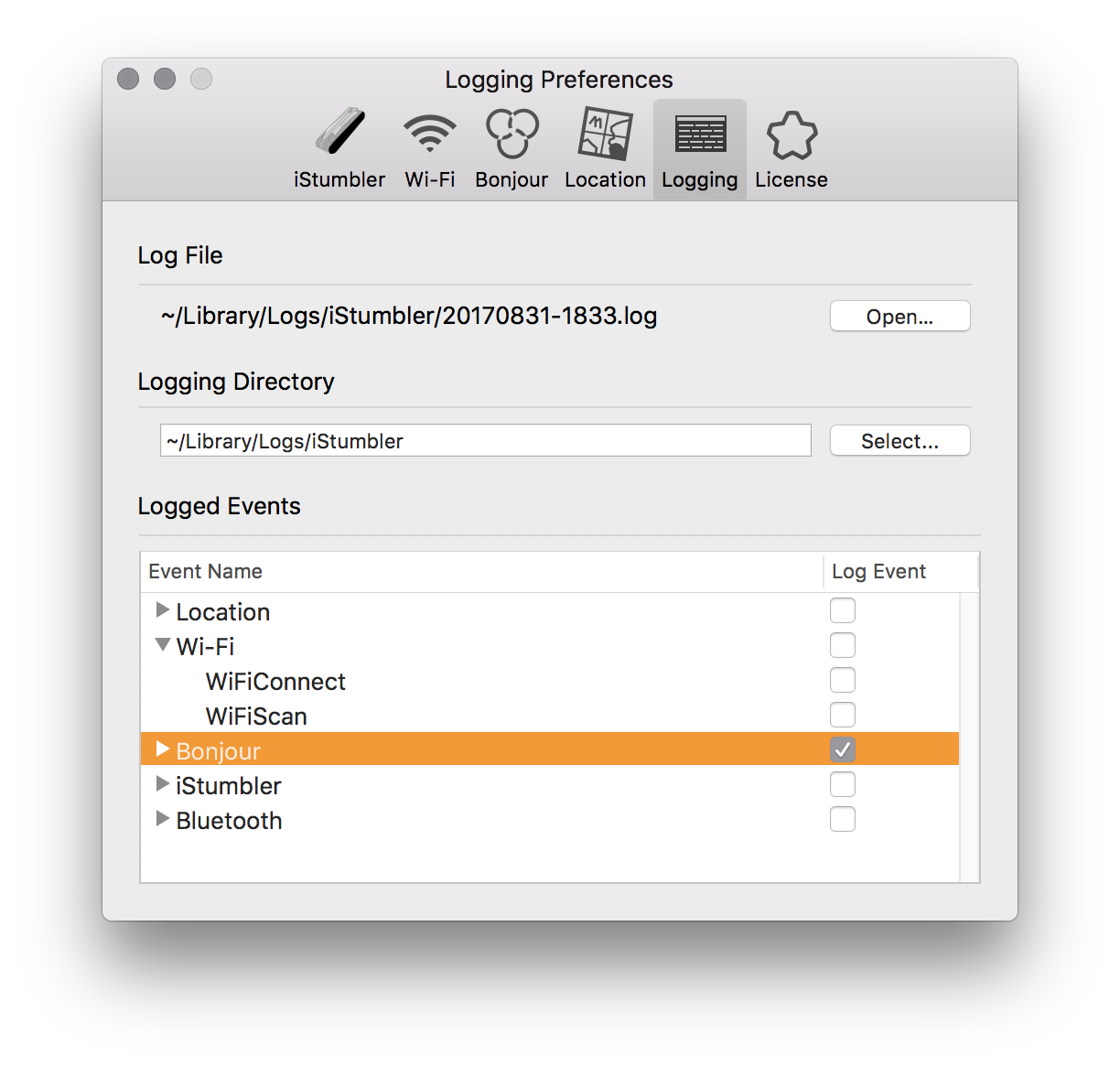Viewport: 1120px width, 1067px height.
Task: Enable logging for Location events
Action: click(x=843, y=610)
